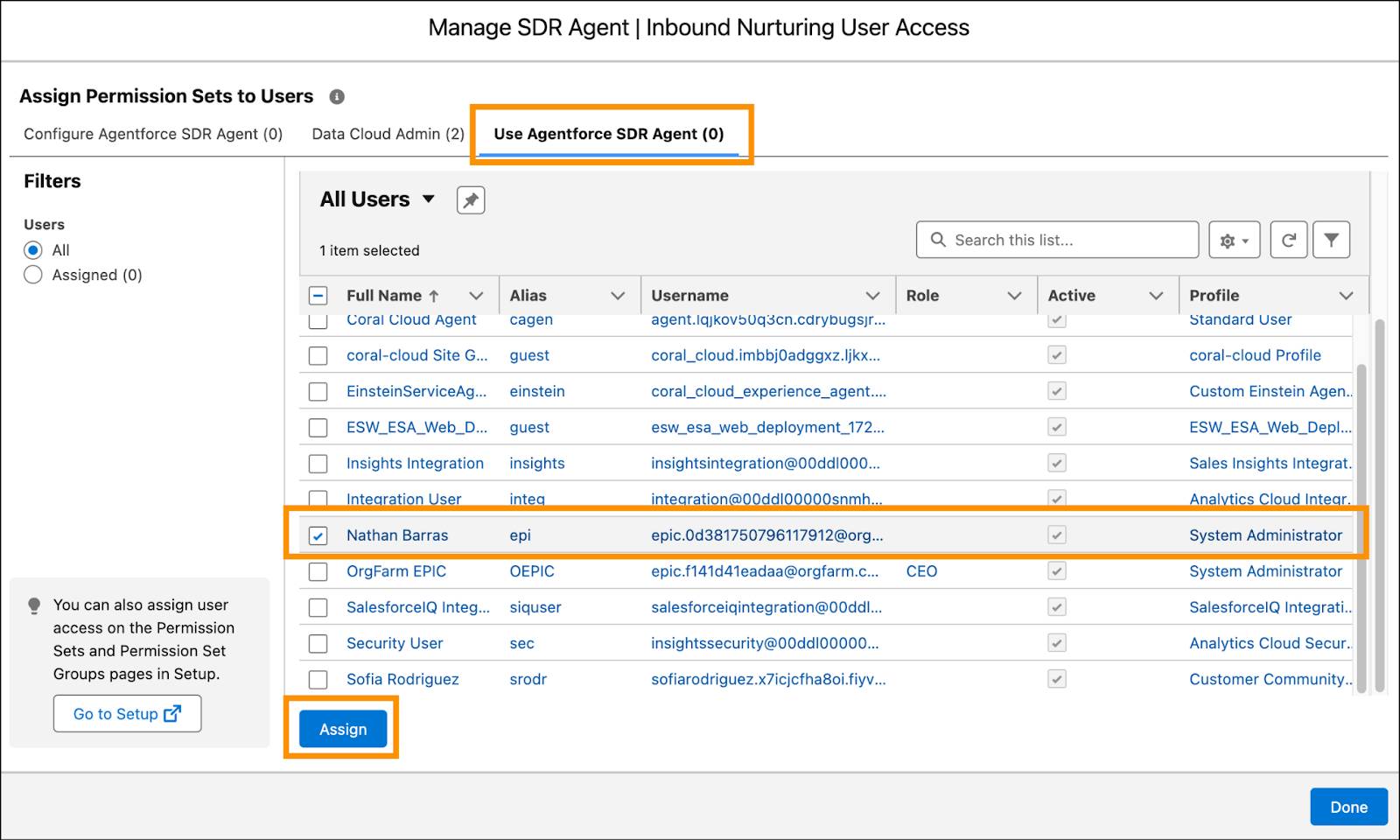Check the Security User row checkbox
This screenshot has height=840, width=1400.
point(318,644)
